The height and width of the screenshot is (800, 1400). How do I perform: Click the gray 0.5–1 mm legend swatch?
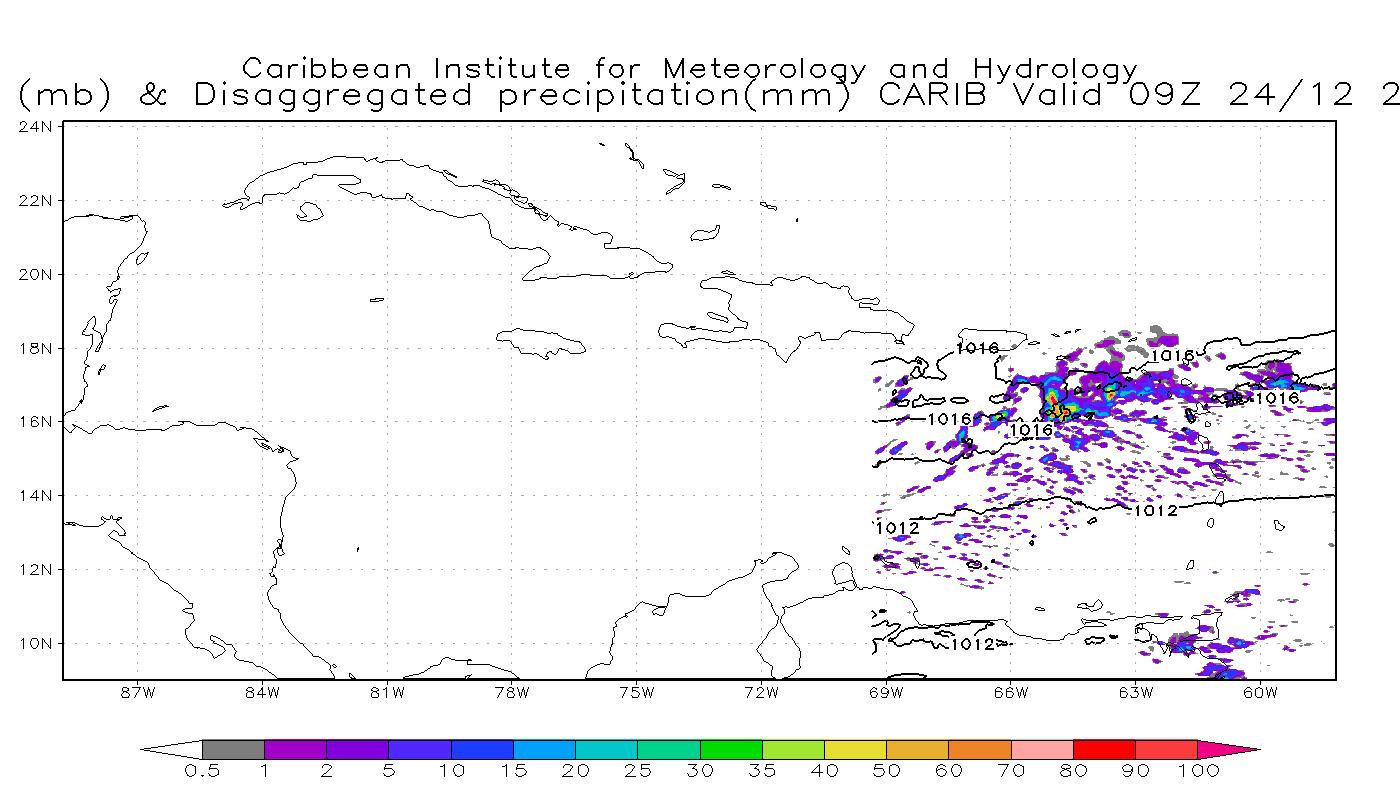pos(233,749)
